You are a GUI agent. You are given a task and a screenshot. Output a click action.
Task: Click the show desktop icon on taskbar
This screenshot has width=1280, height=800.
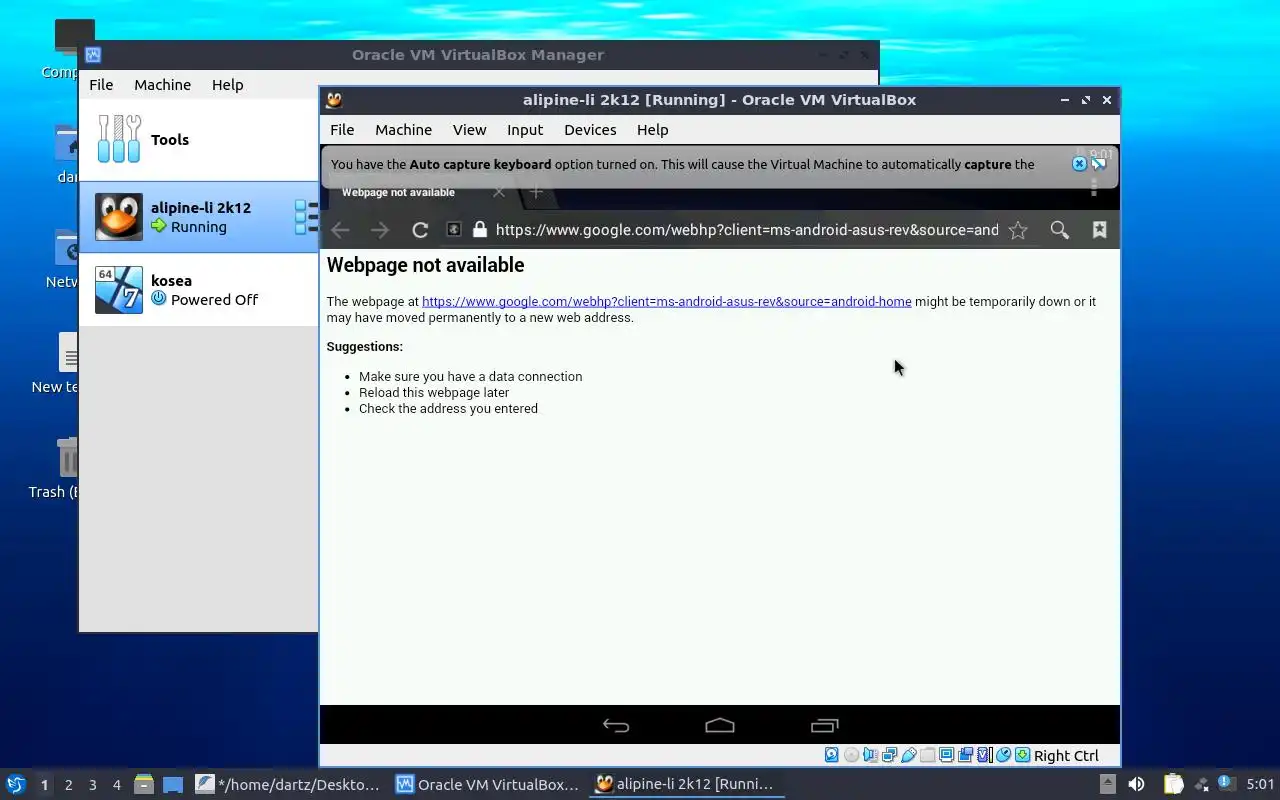(173, 785)
